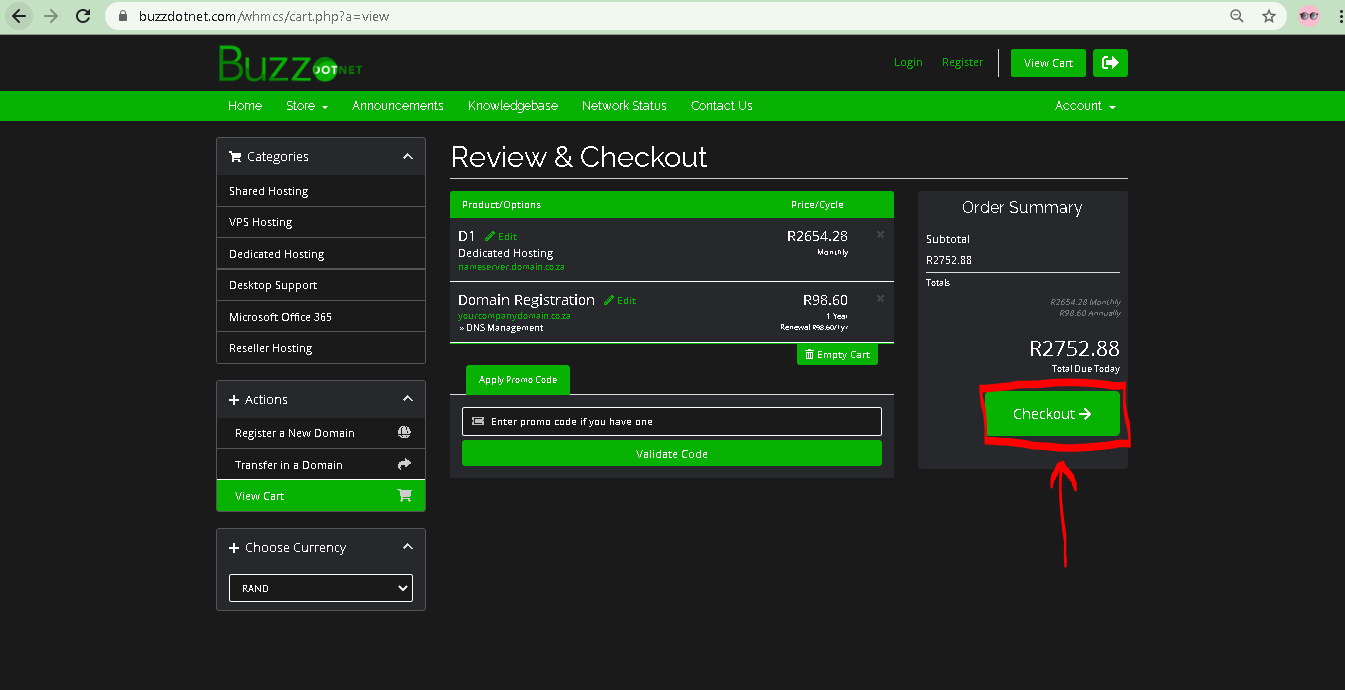
Task: Click the logout arrow icon button
Action: click(x=1110, y=63)
